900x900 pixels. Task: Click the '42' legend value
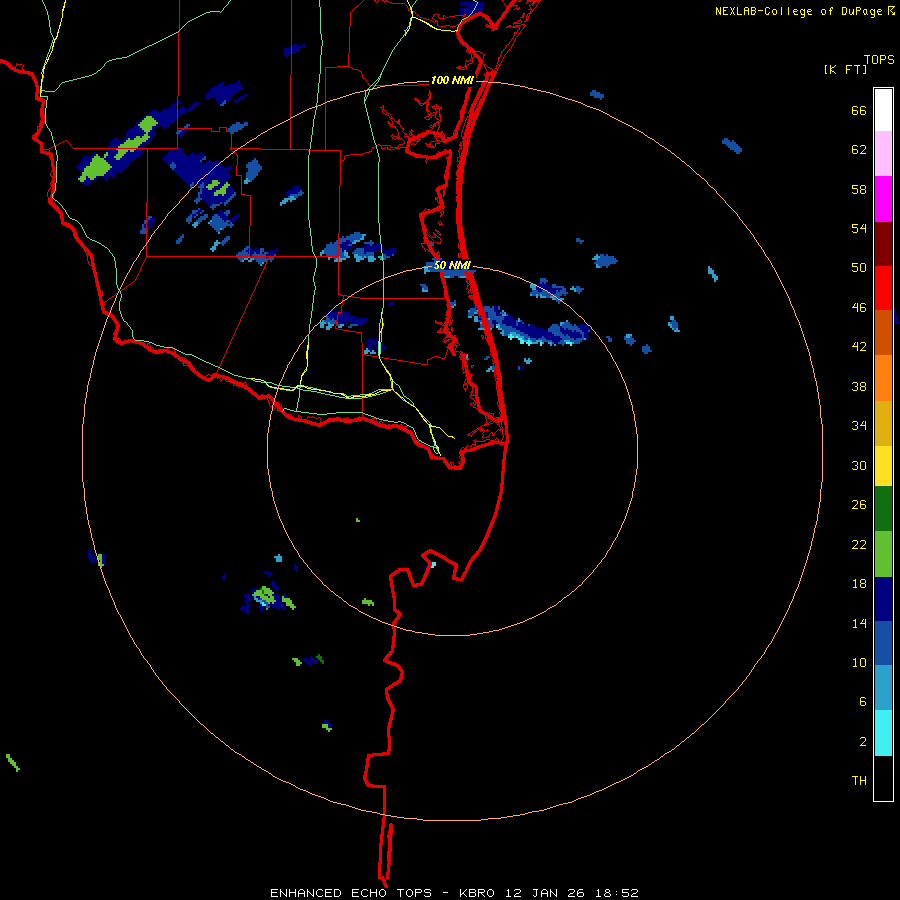coord(859,347)
